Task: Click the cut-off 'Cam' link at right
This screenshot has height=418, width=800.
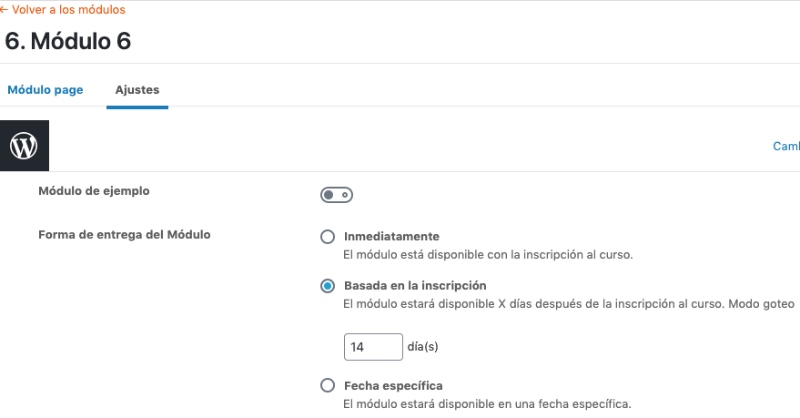Action: point(786,146)
